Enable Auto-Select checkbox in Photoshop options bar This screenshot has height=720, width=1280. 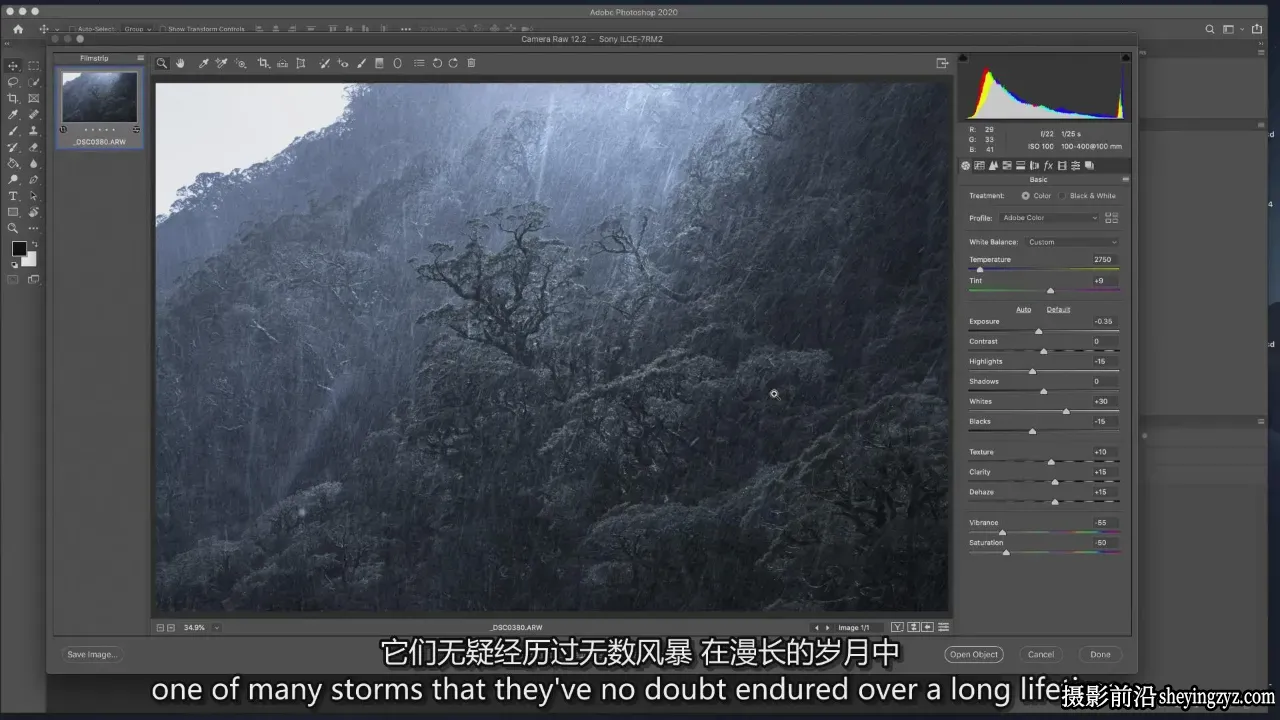(73, 29)
